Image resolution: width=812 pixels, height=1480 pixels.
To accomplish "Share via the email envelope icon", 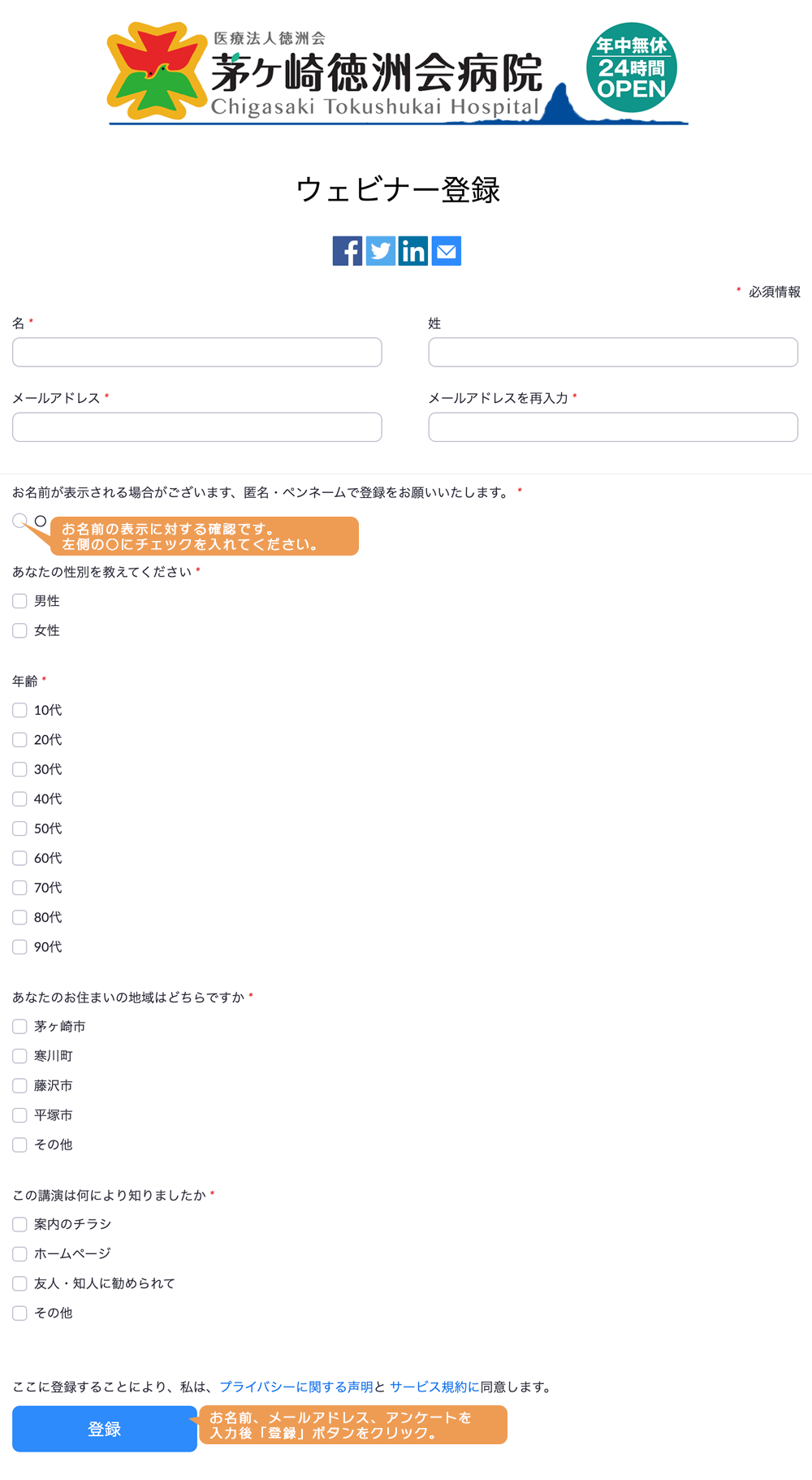I will point(447,251).
